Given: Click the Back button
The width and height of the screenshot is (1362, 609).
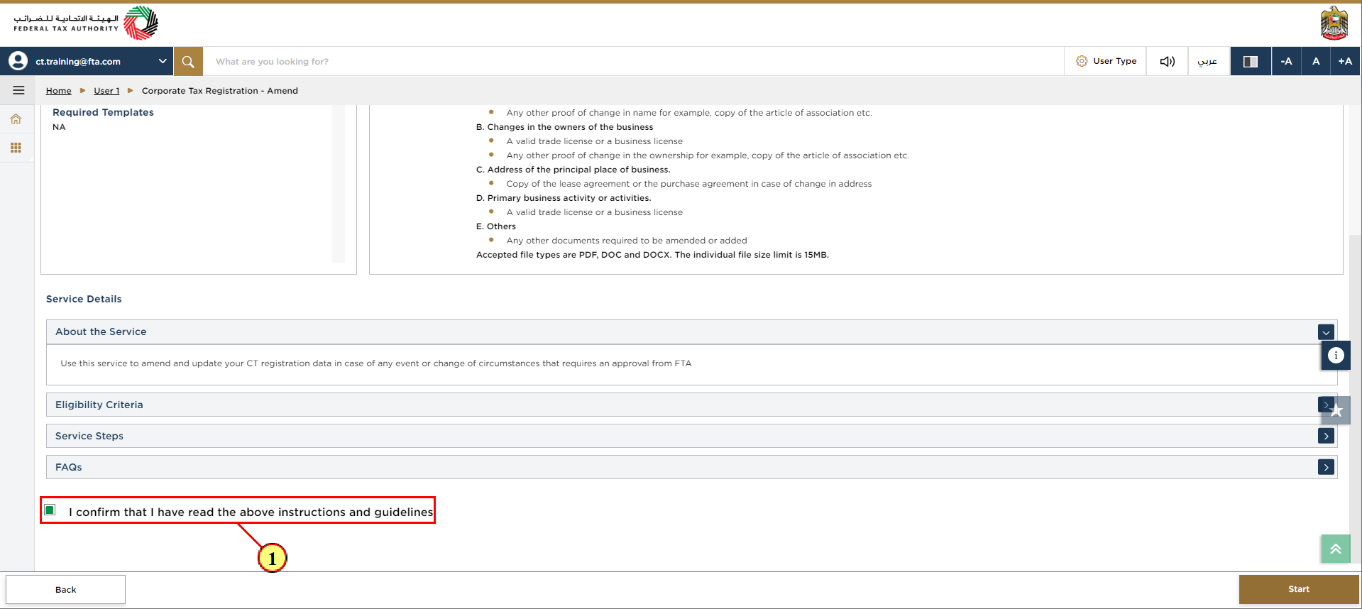Looking at the screenshot, I should tap(66, 590).
